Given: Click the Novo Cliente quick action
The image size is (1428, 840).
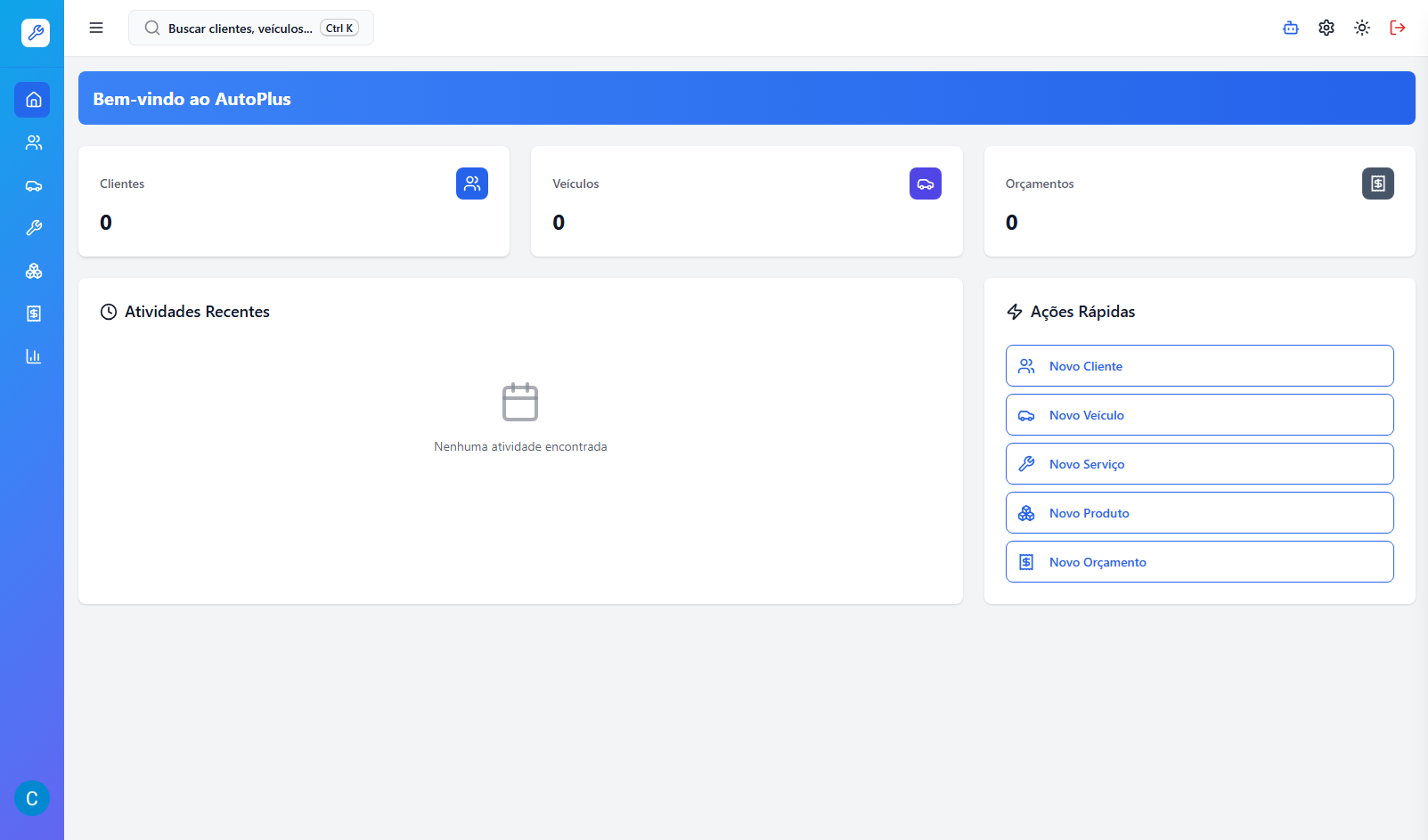Looking at the screenshot, I should tap(1199, 366).
